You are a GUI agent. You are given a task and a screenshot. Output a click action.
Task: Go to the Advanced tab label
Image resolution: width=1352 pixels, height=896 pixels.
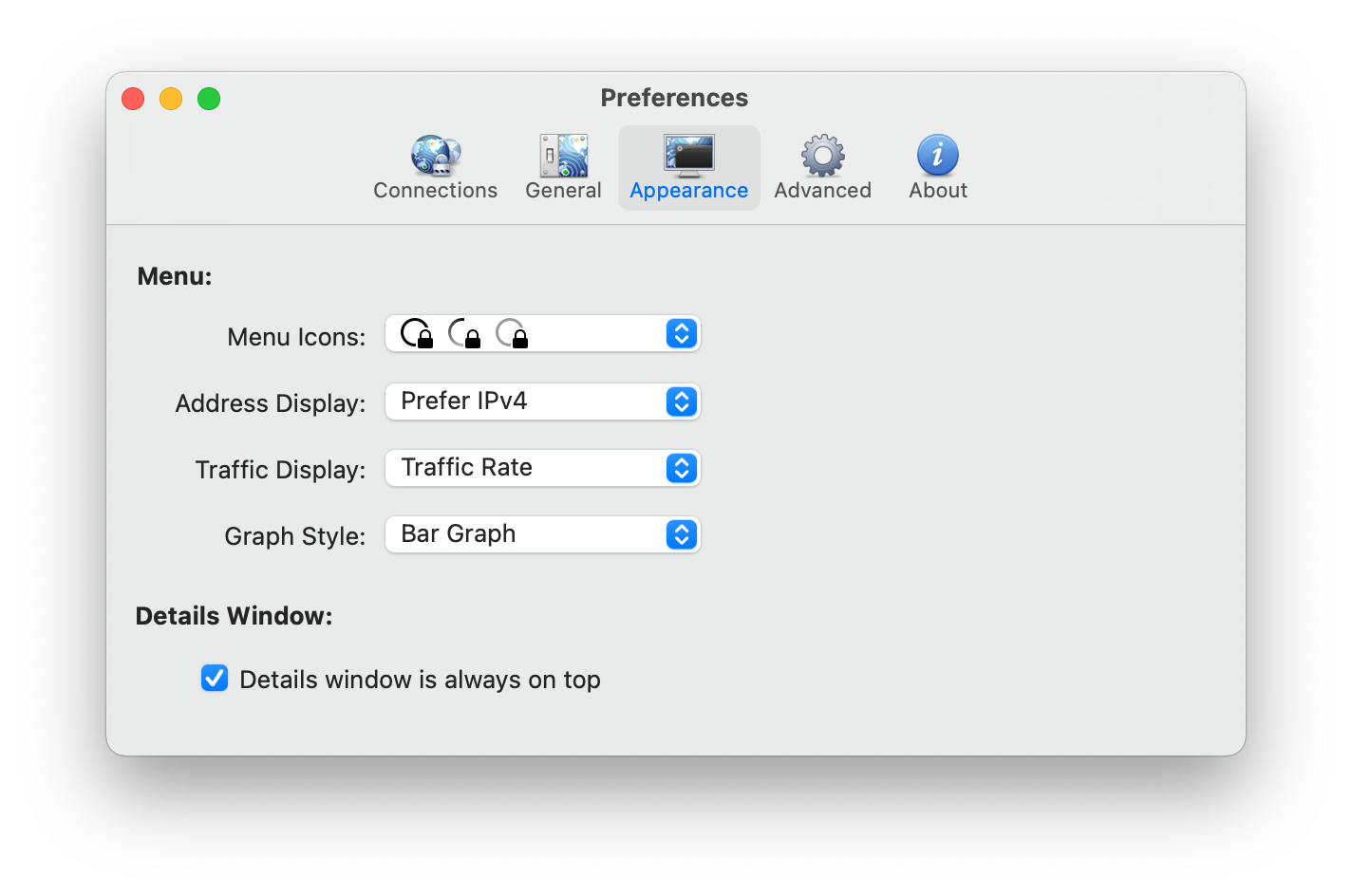(822, 191)
